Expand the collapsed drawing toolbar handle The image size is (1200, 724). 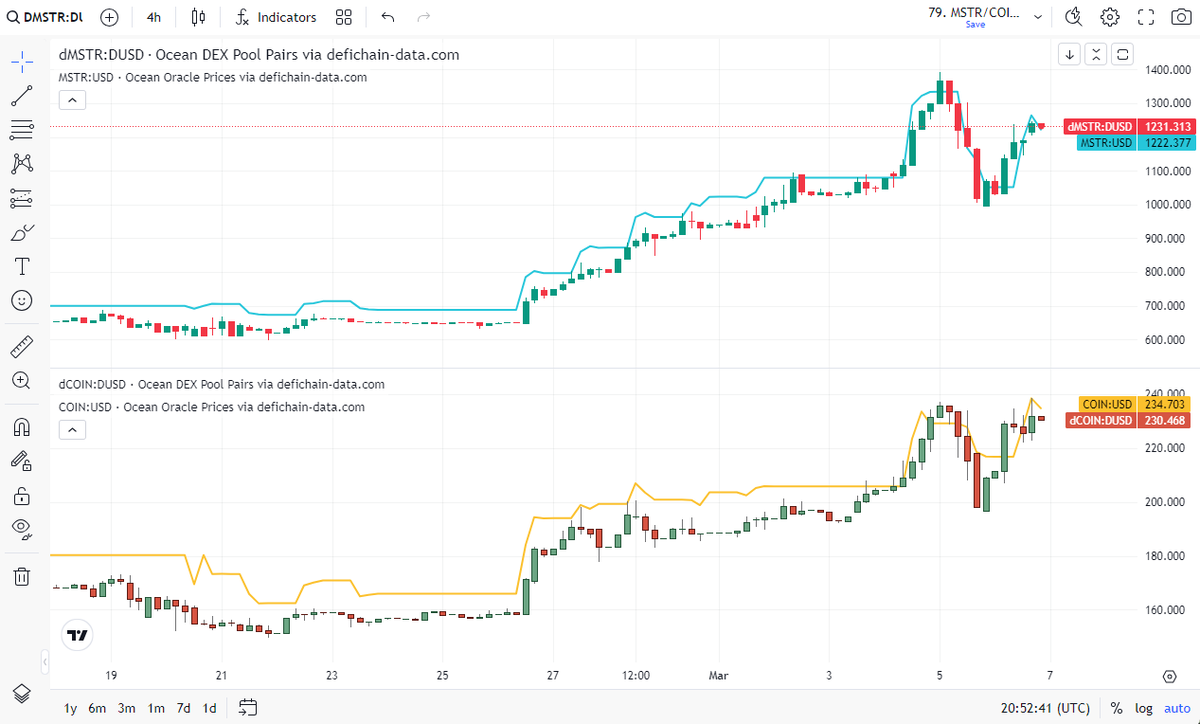45,661
